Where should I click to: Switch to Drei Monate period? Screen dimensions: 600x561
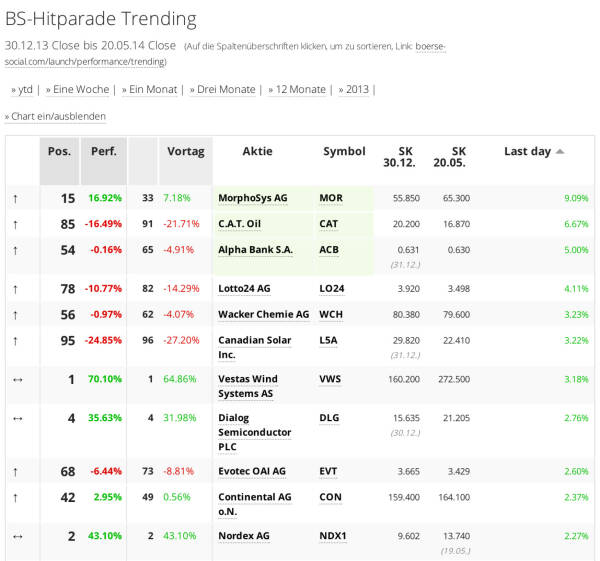225,89
